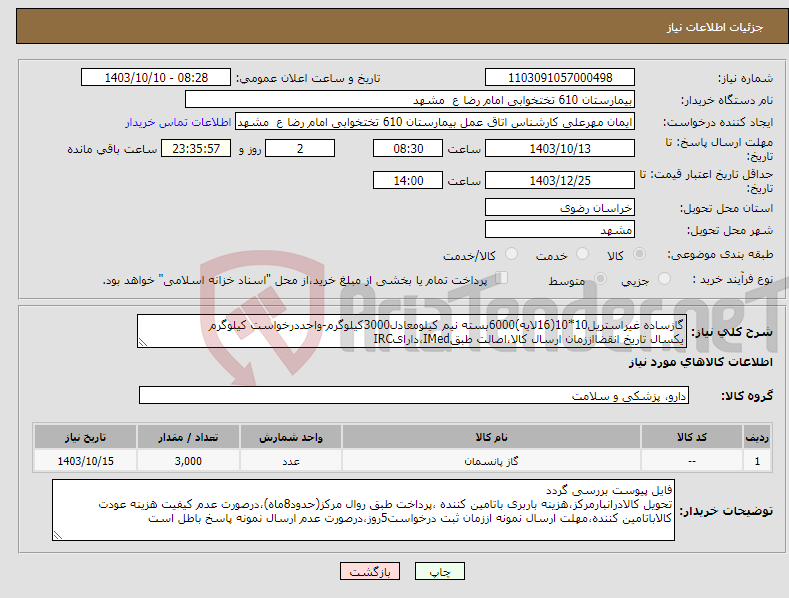The height and width of the screenshot is (598, 789).
Task: Click the تاریخ نیاز column header
Action: pyautogui.click(x=85, y=437)
